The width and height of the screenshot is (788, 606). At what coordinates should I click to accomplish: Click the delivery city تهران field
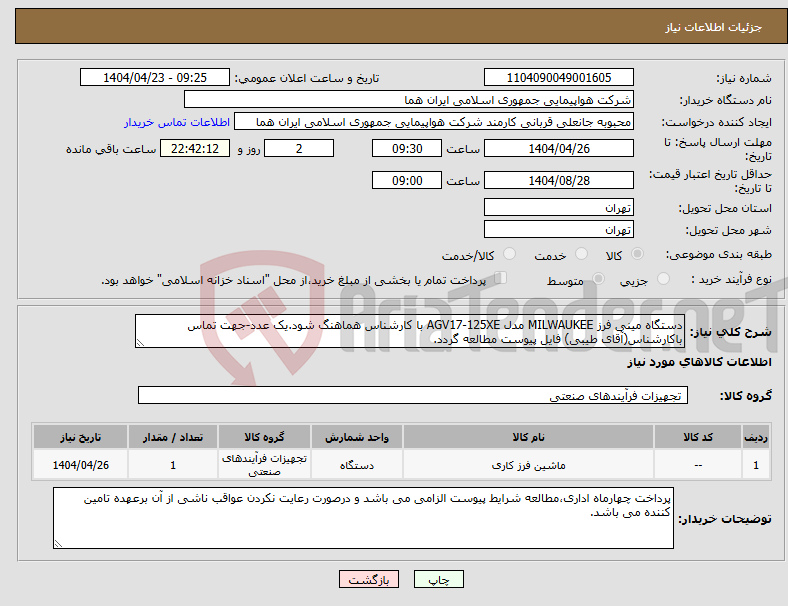click(559, 229)
